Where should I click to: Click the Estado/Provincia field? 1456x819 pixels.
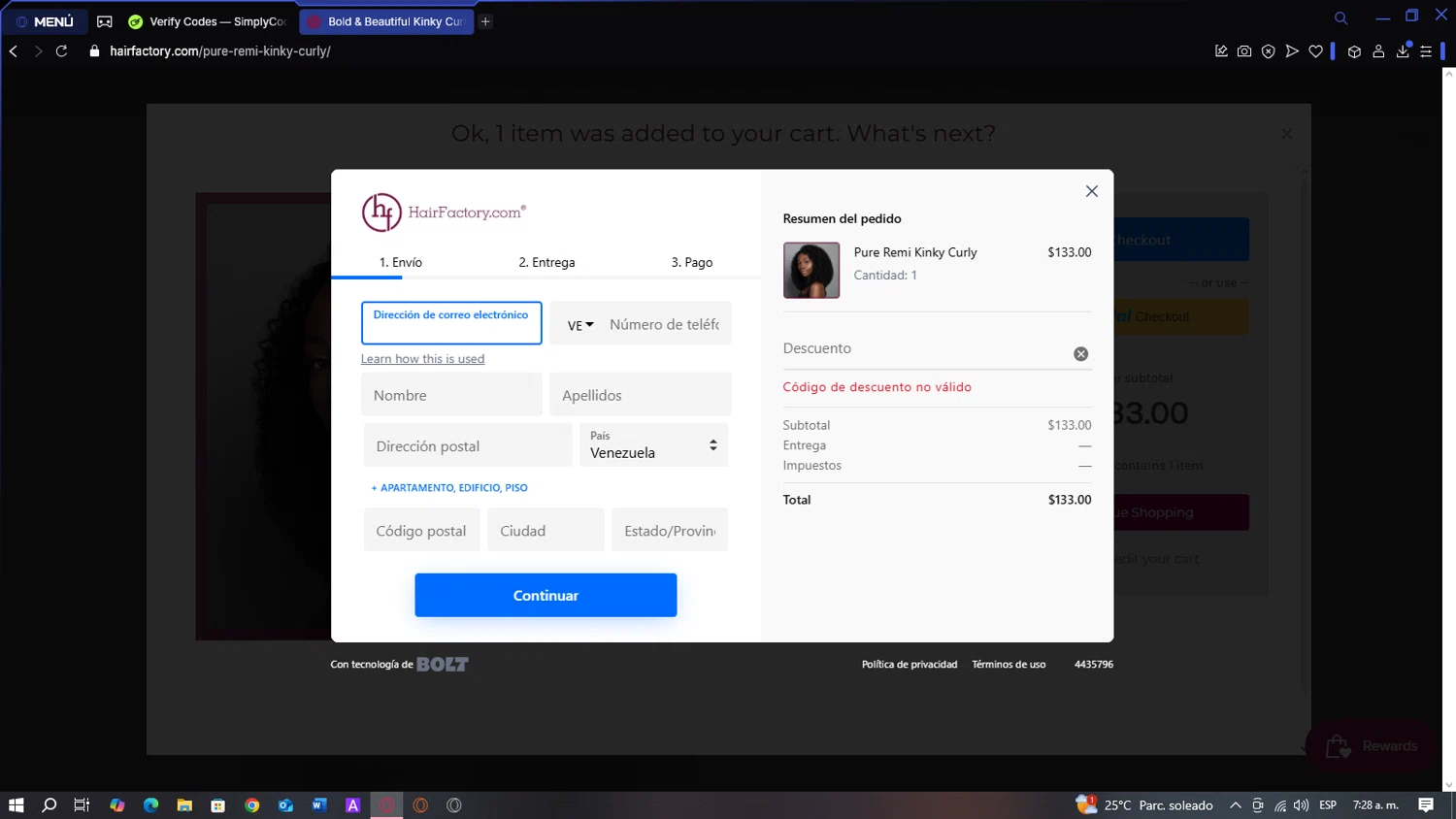670,530
